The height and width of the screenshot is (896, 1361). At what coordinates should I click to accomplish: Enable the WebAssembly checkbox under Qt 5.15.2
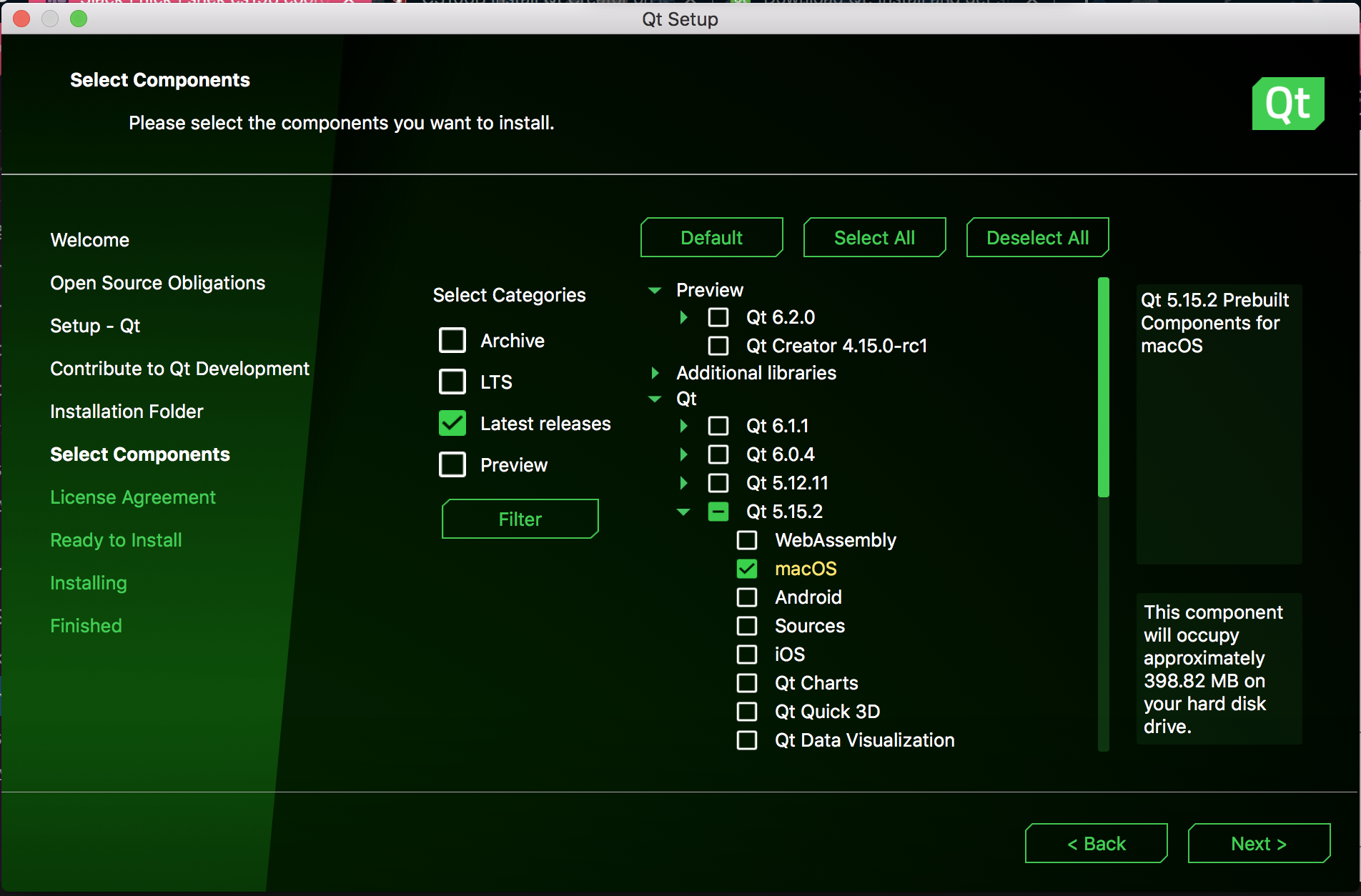pyautogui.click(x=747, y=539)
